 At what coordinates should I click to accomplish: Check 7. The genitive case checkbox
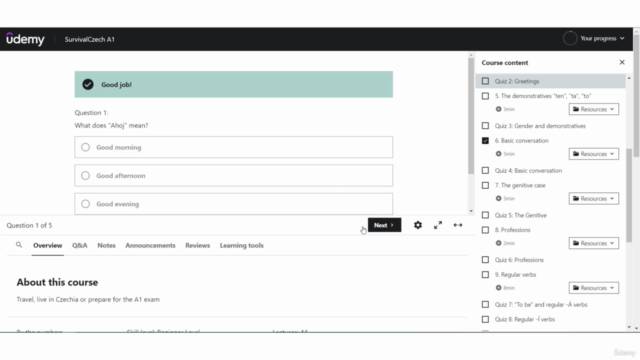click(485, 185)
